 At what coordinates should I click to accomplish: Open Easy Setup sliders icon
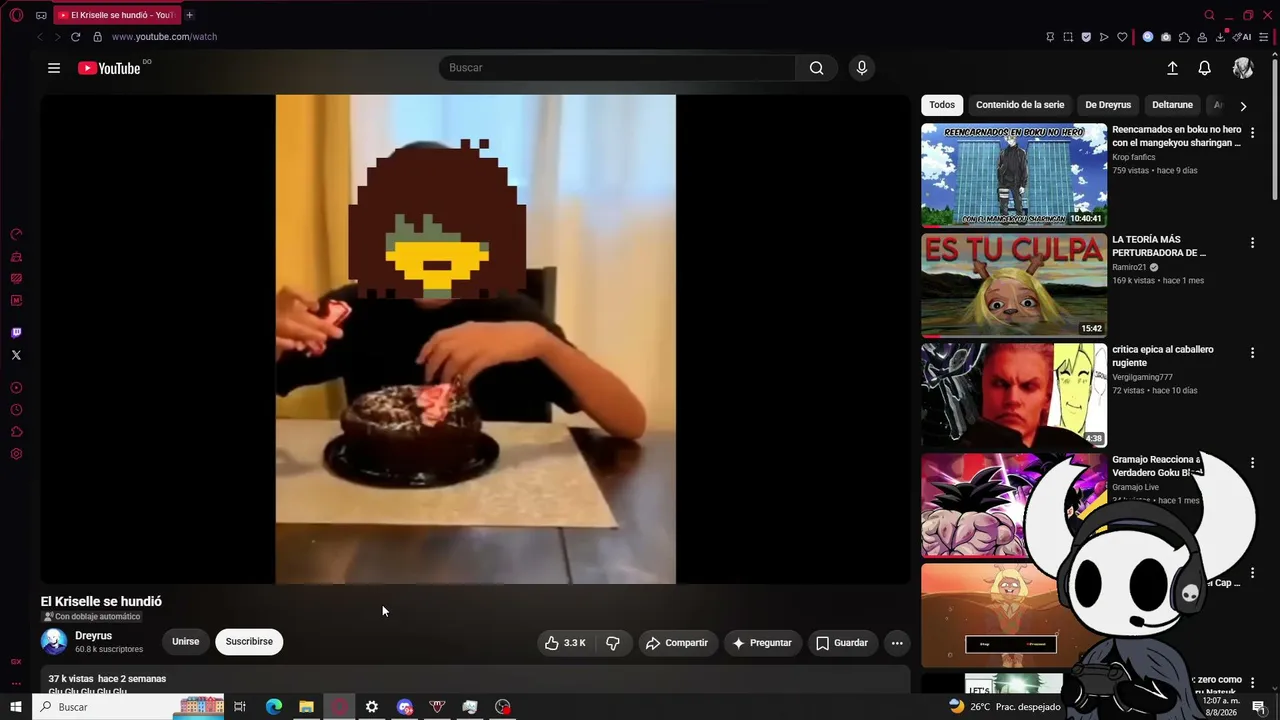click(x=1264, y=37)
